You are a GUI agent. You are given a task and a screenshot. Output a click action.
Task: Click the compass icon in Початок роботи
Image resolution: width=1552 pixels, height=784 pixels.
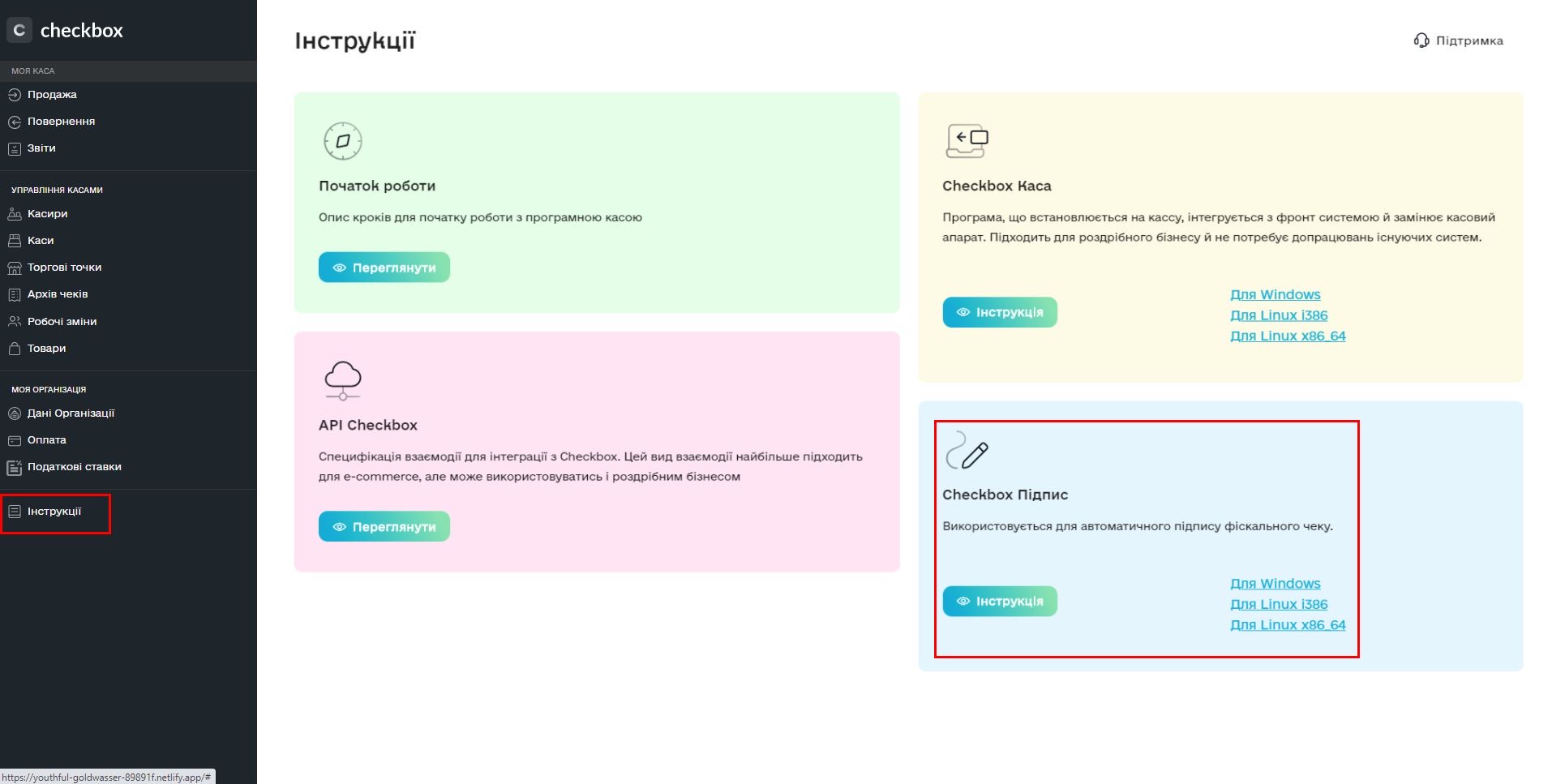coord(343,141)
